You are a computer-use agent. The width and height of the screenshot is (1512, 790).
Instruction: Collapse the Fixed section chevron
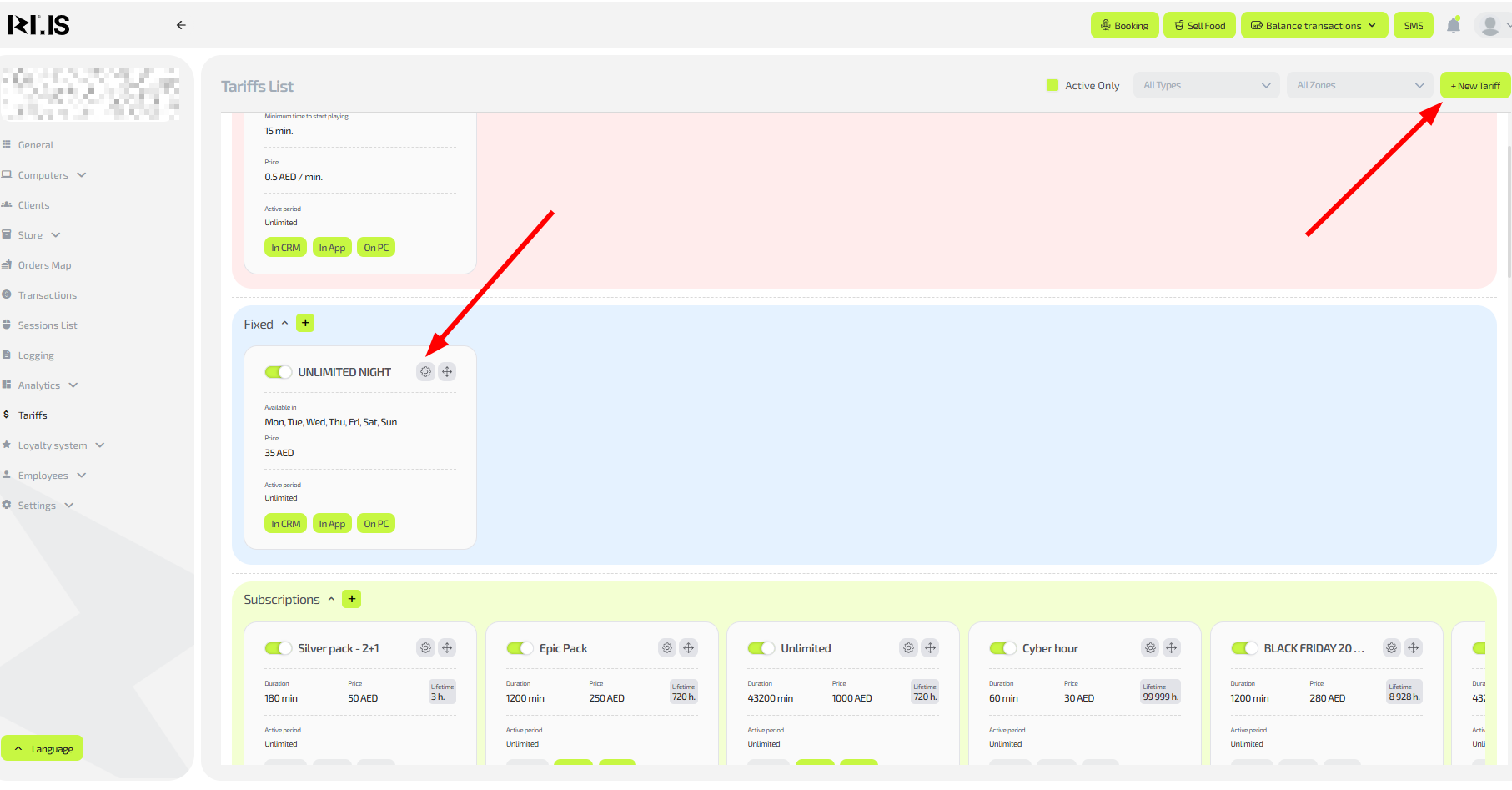pyautogui.click(x=284, y=324)
